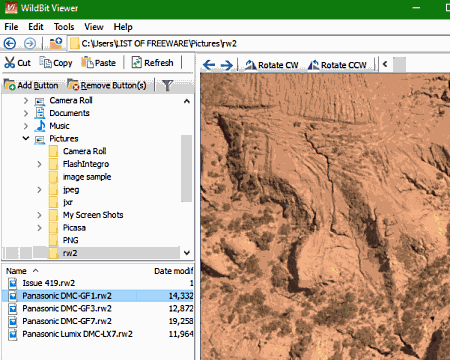450x360 pixels.
Task: Show previous image with blue left arrow
Action: (209, 65)
